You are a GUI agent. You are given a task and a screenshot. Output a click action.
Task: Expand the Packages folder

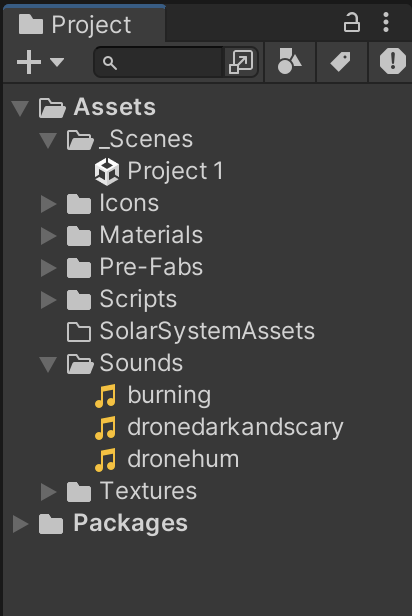point(20,524)
